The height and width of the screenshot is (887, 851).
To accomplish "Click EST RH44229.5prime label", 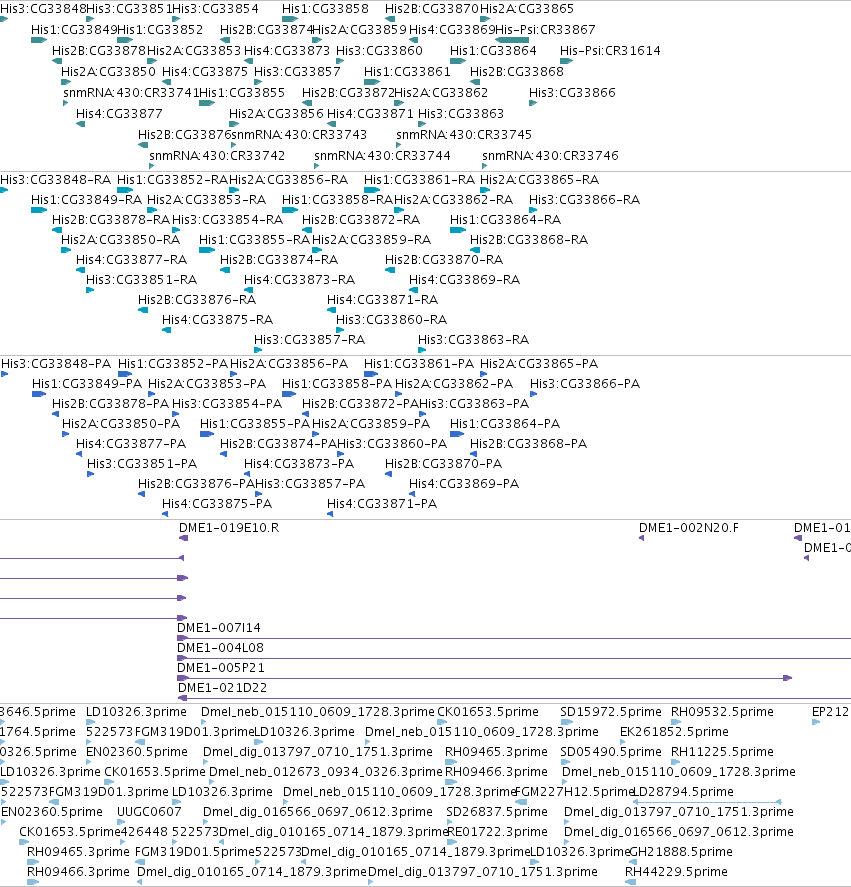I will (x=676, y=871).
